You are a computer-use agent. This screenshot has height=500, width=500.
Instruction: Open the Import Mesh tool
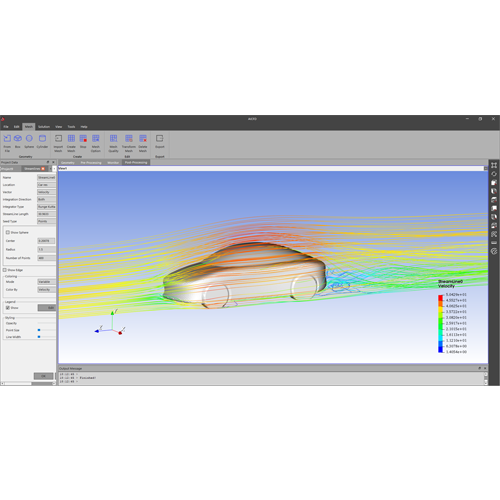click(58, 138)
